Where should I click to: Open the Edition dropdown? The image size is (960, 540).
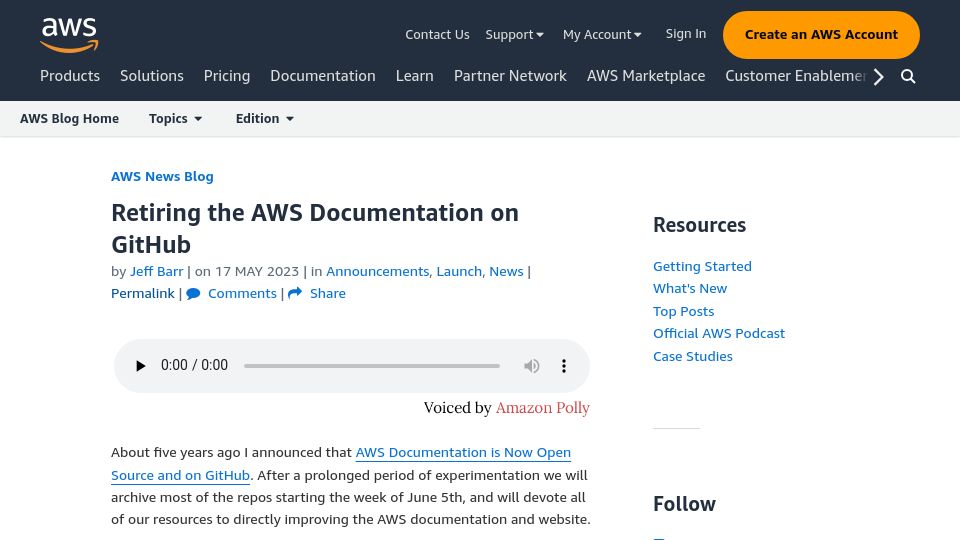pos(264,119)
